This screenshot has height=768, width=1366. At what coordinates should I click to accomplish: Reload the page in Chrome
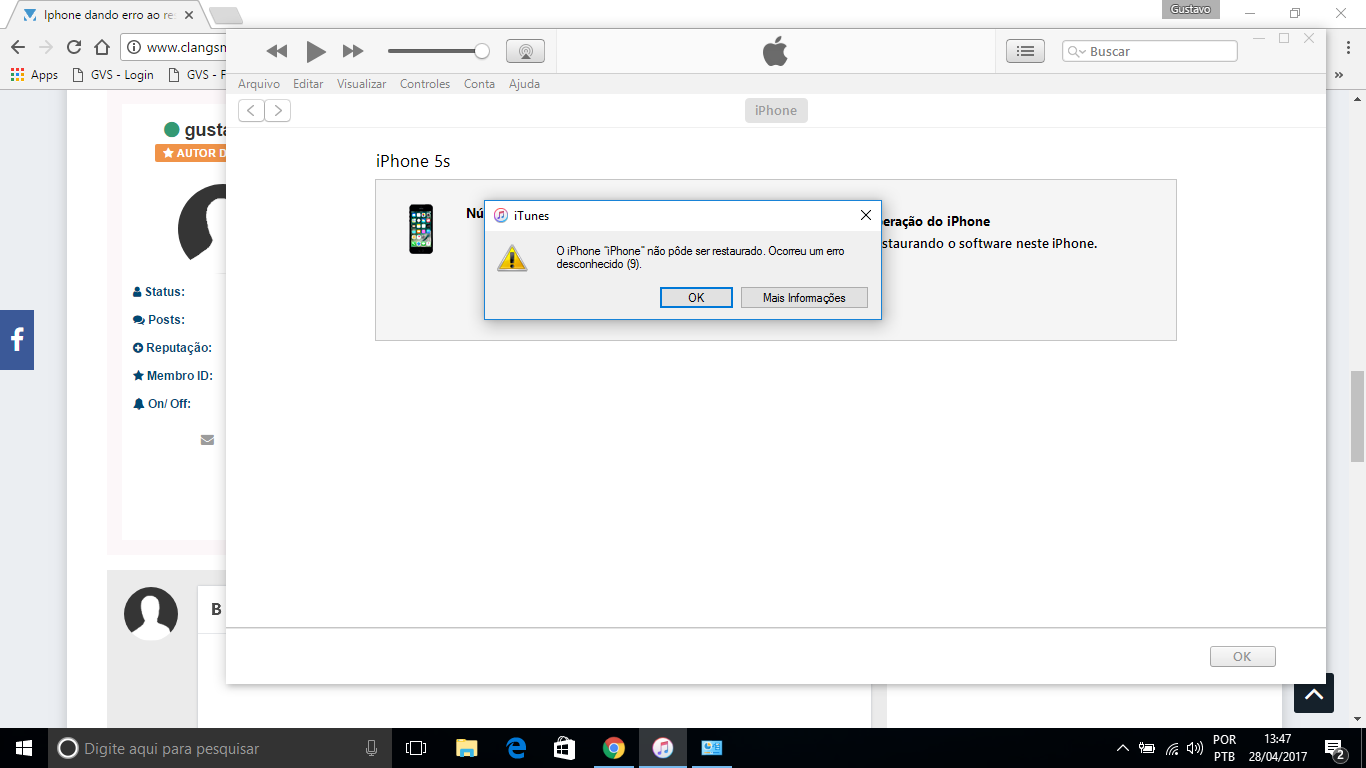click(x=74, y=47)
